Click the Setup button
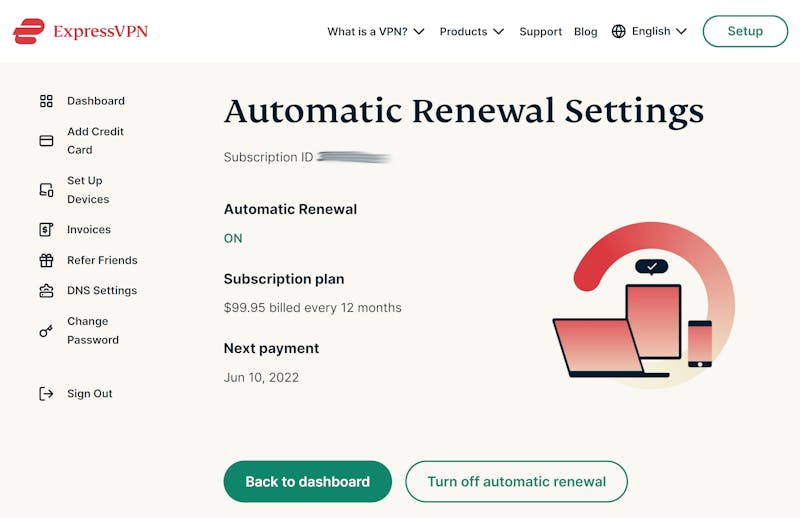Screen dimensions: 800x518 coord(745,31)
